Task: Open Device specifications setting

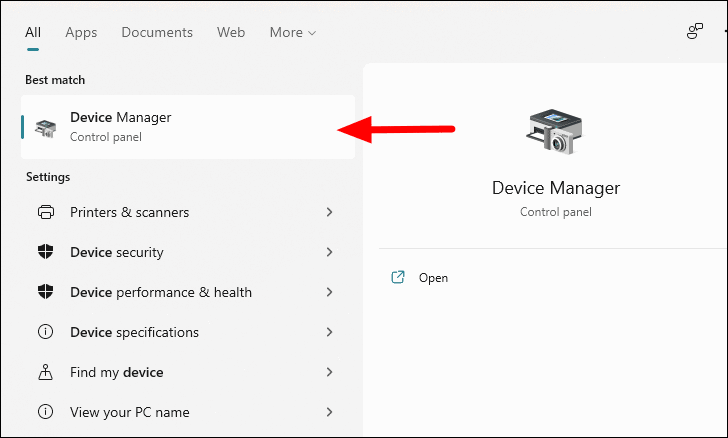Action: pos(186,332)
